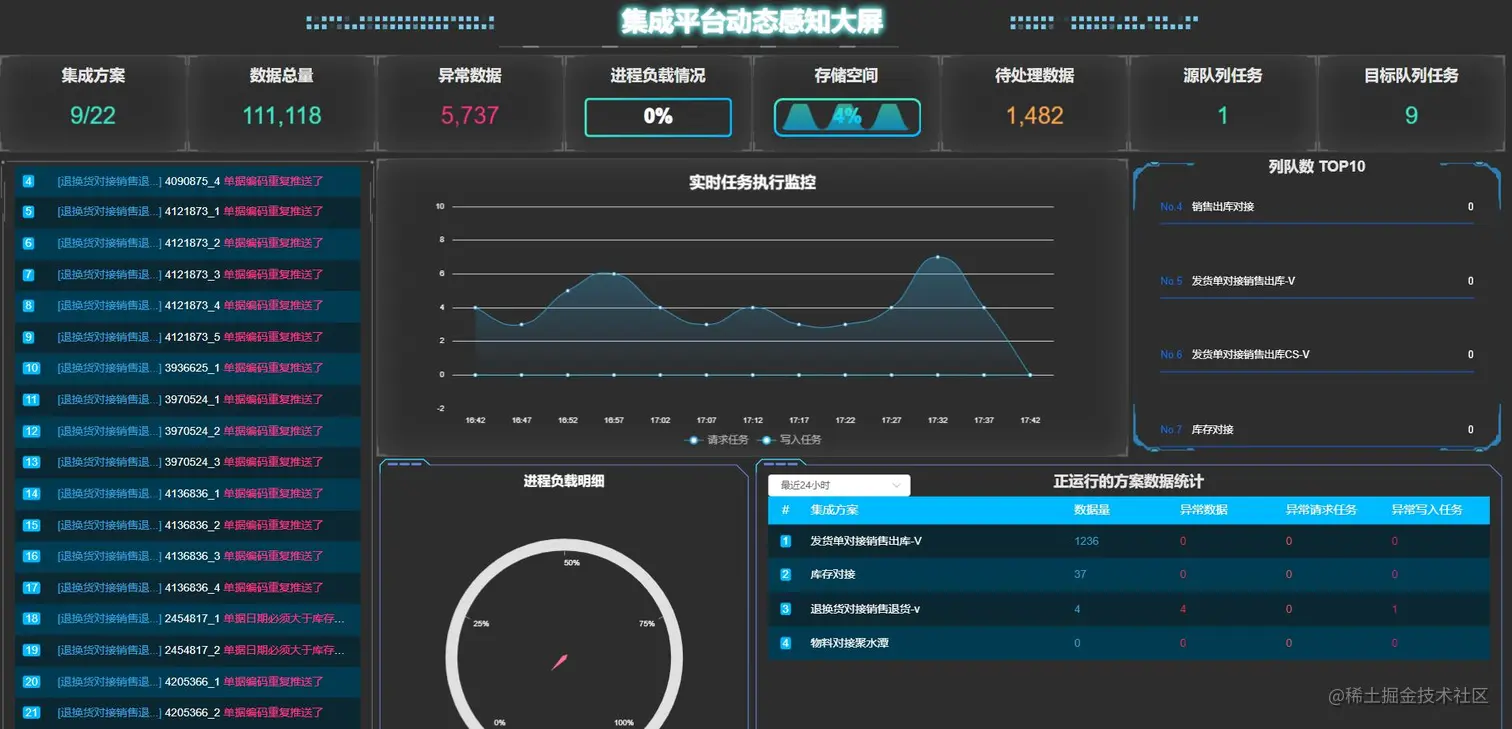This screenshot has width=1512, height=729.
Task: Select the error row with 4090875_4
Action: 188,181
